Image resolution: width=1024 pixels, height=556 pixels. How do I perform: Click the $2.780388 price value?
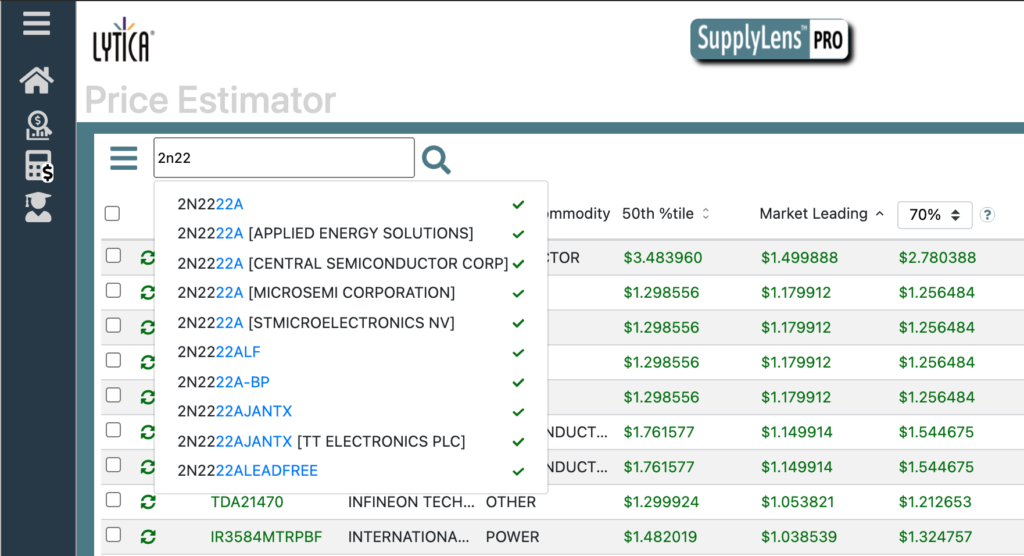click(937, 257)
